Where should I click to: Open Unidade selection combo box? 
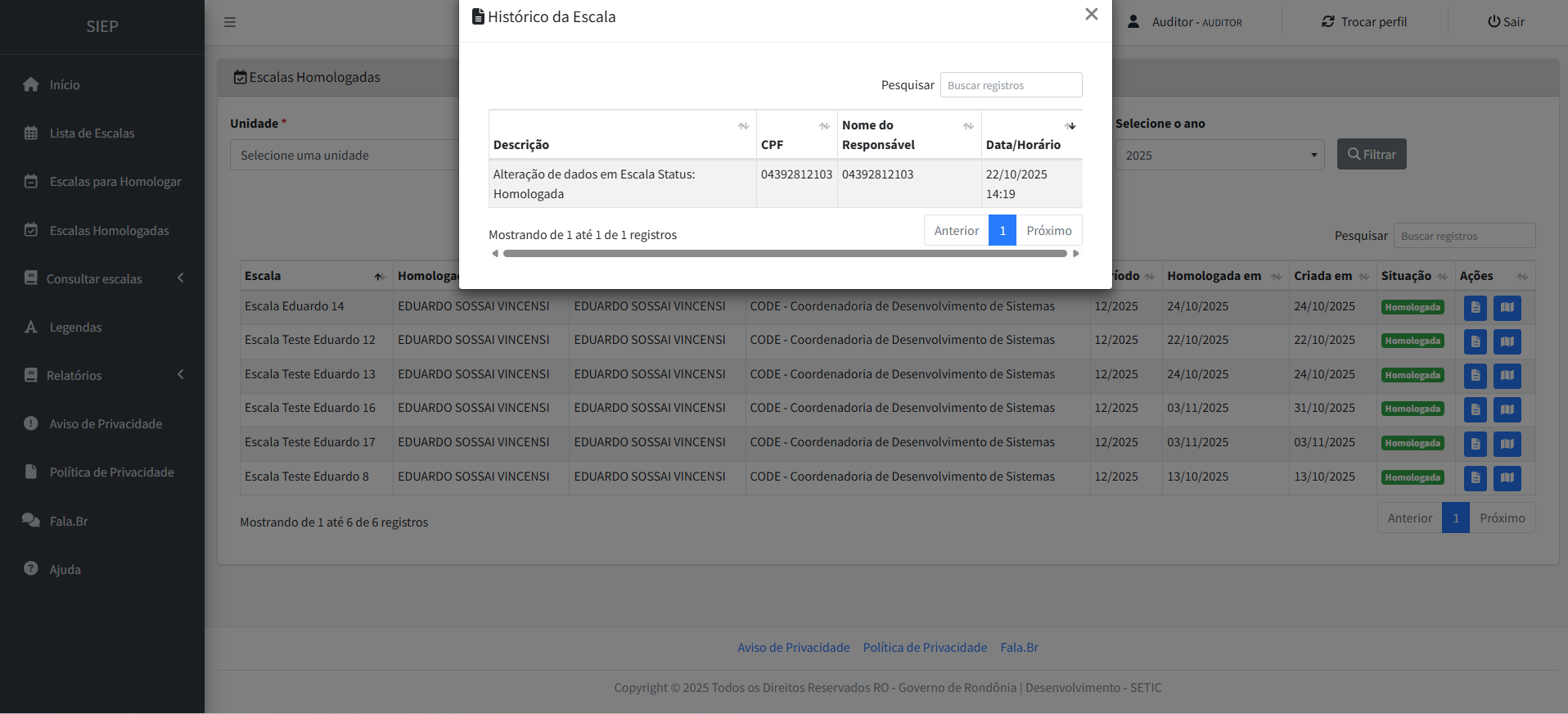click(344, 156)
